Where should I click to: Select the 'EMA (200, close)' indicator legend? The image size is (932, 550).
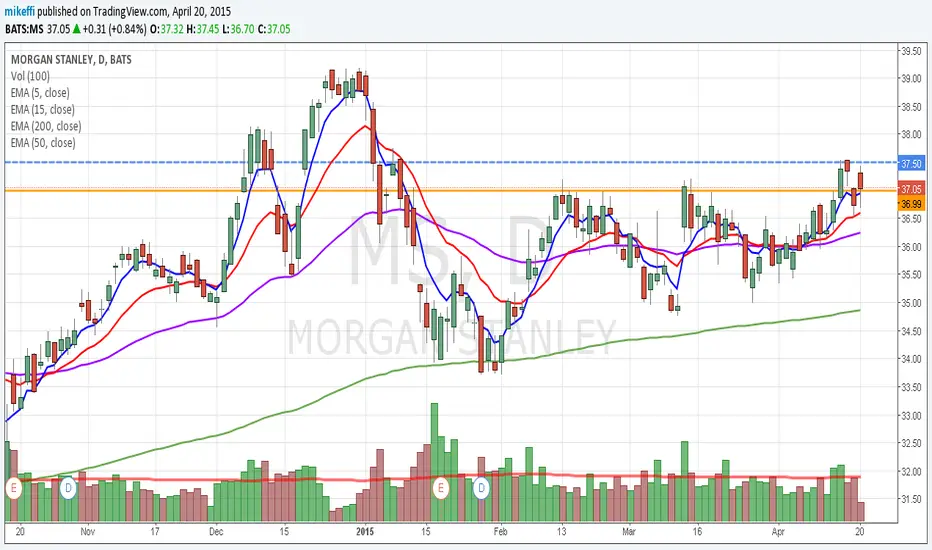46,126
